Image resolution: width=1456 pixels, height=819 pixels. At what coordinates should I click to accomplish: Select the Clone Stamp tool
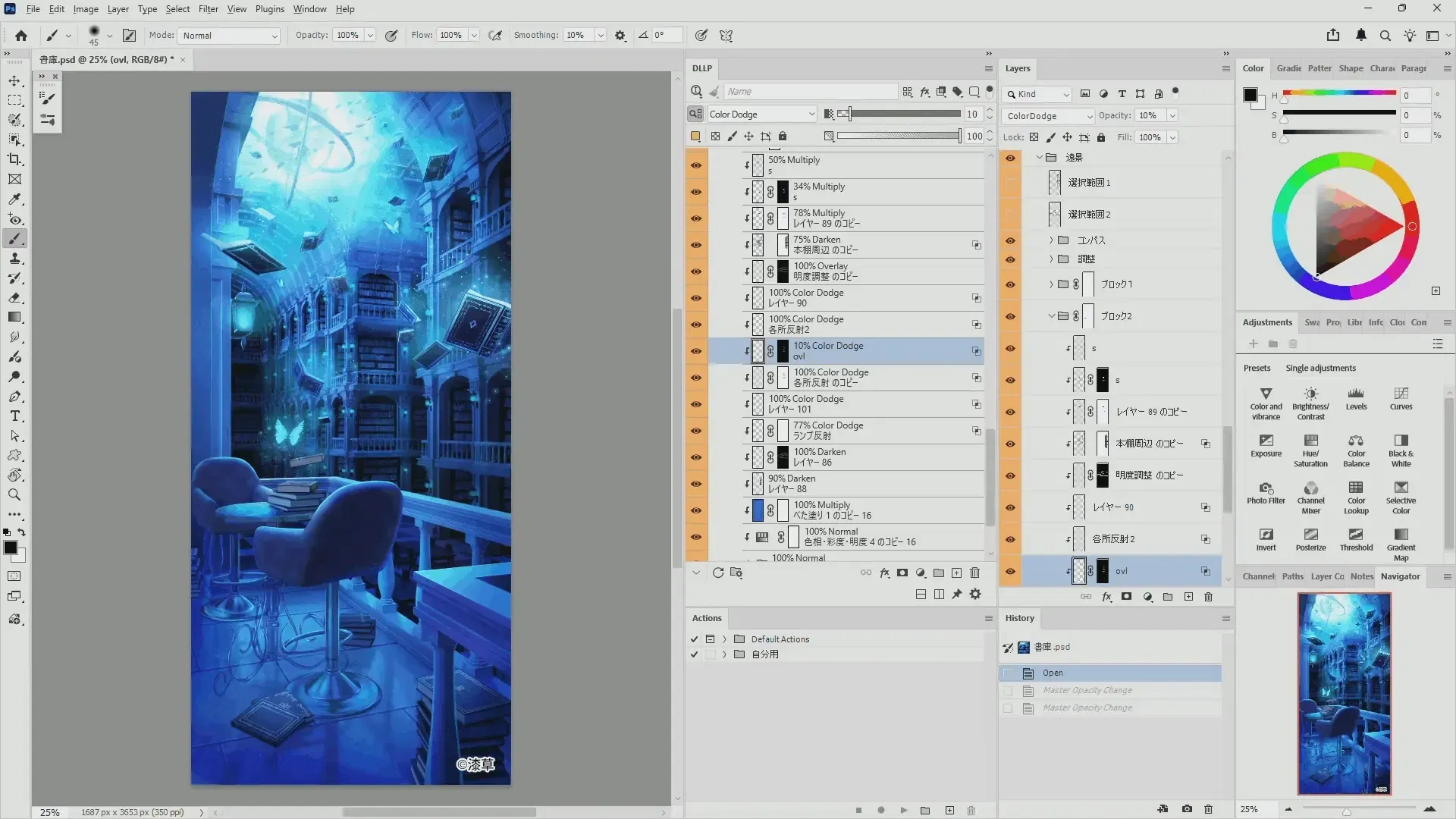[14, 259]
